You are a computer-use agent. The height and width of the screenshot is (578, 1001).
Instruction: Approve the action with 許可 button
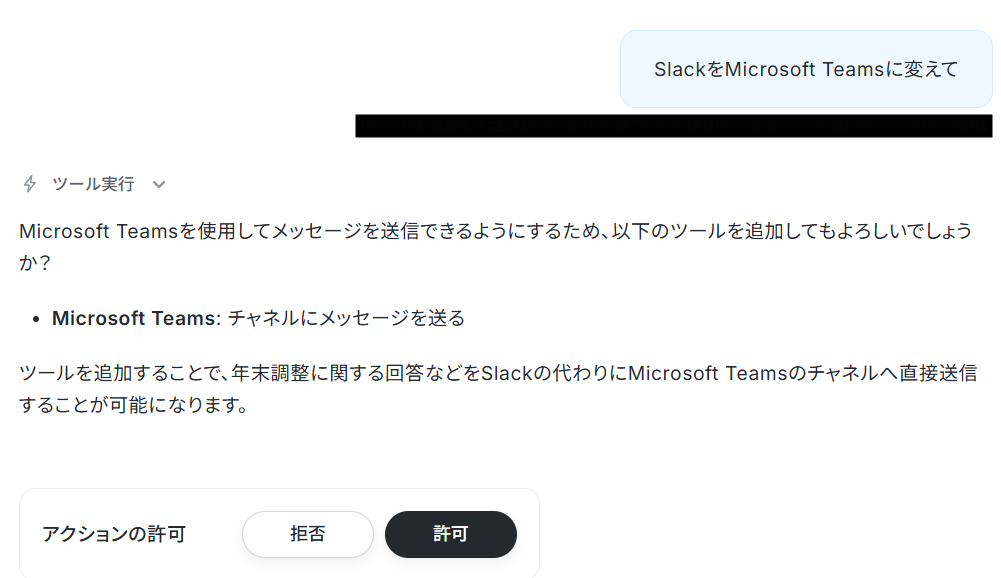pos(451,534)
